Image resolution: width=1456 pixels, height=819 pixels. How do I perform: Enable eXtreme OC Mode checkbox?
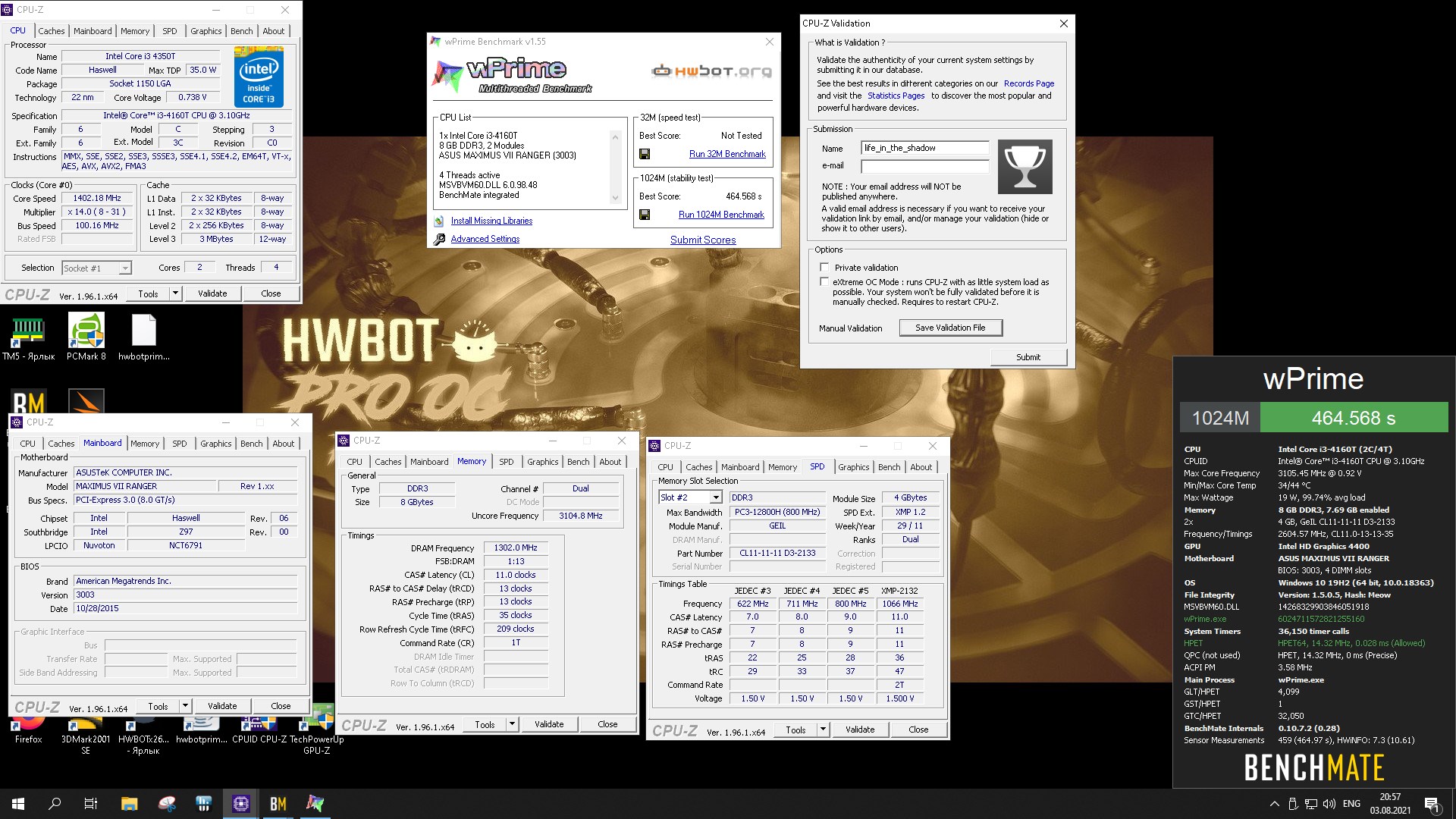click(824, 282)
